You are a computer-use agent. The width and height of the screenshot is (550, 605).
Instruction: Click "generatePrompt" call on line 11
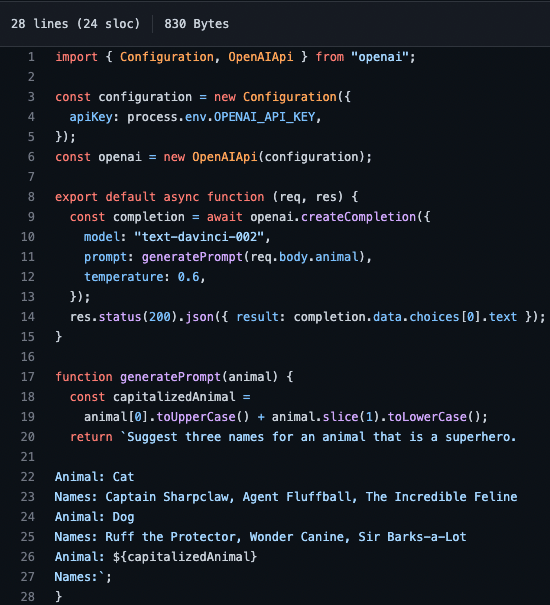(x=192, y=257)
